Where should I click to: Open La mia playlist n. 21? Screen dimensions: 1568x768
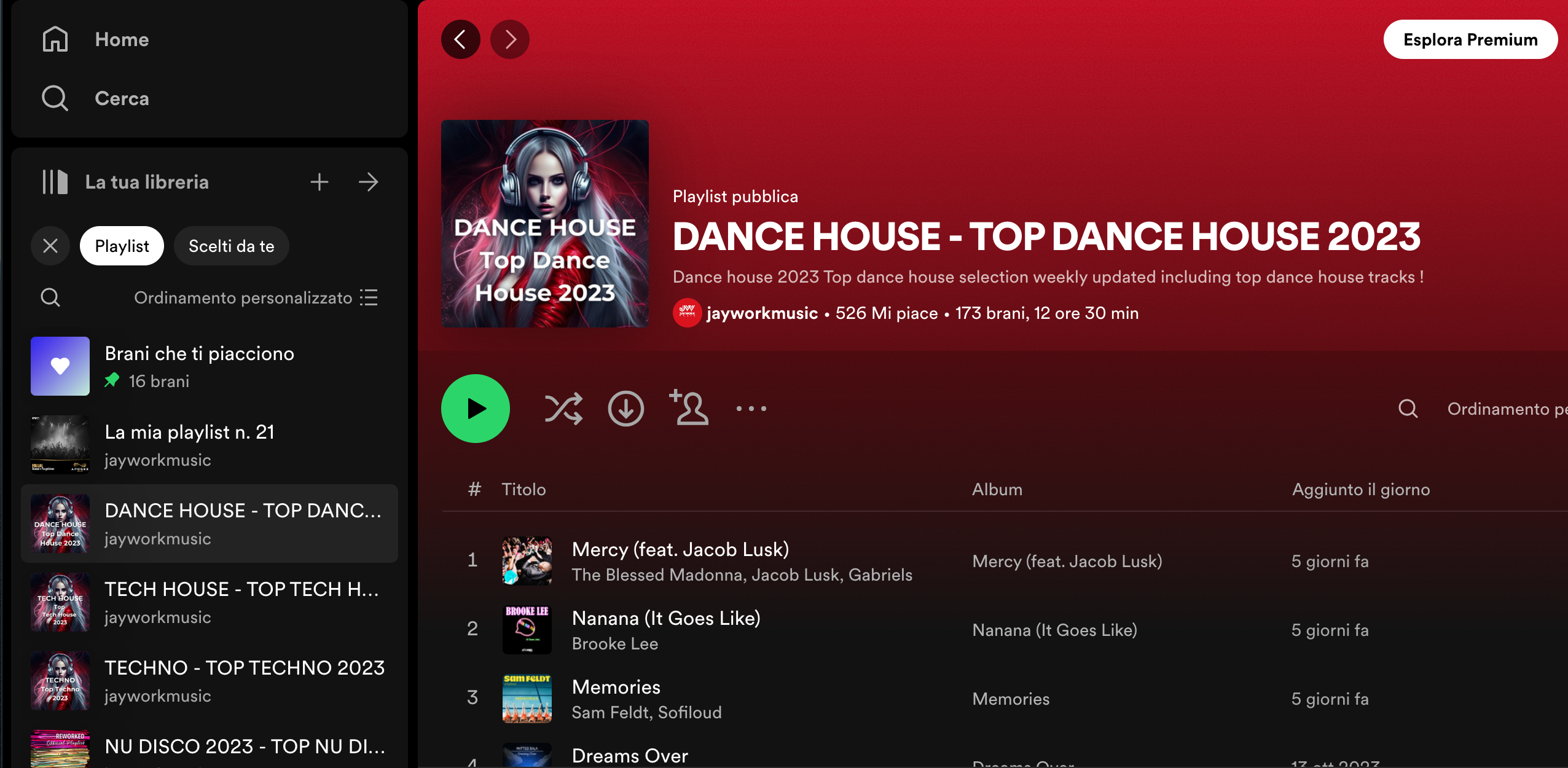pyautogui.click(x=210, y=445)
